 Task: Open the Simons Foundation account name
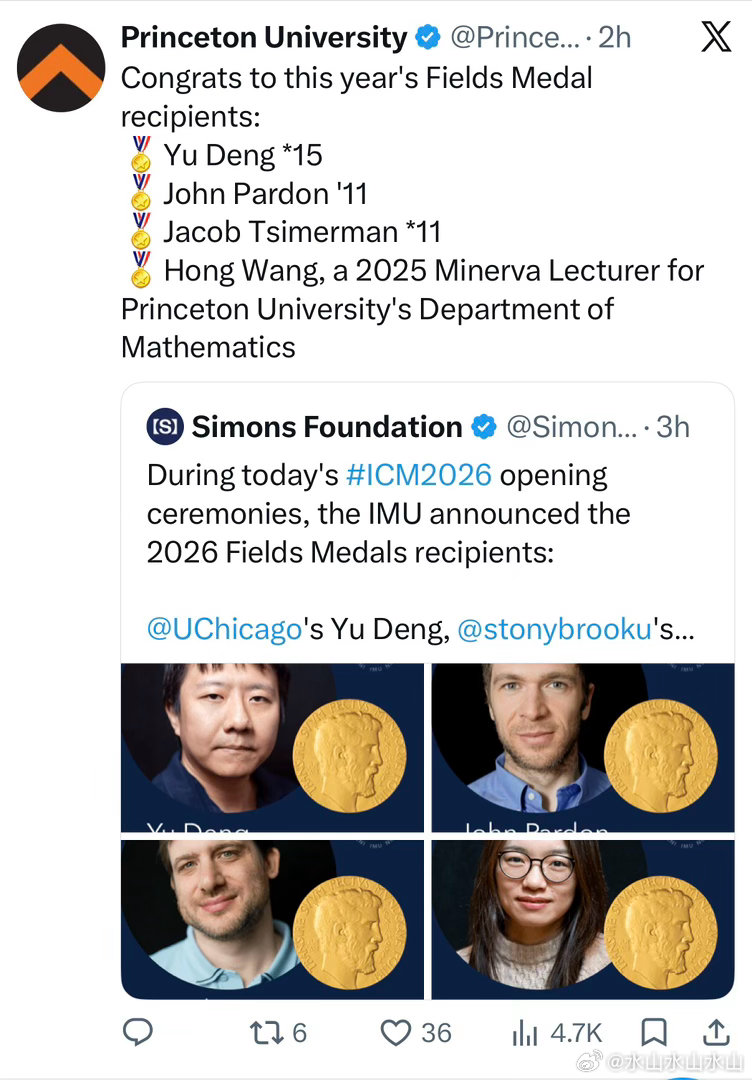coord(327,427)
